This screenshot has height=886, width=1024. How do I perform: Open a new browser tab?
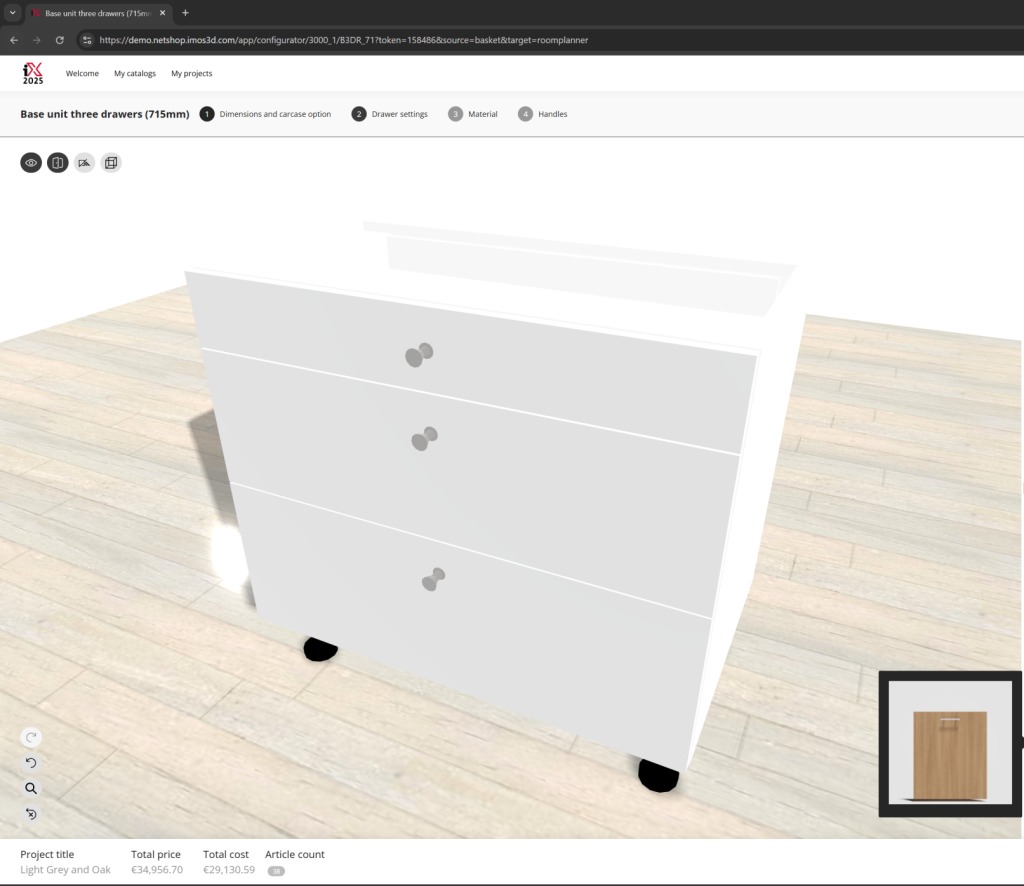pos(185,13)
